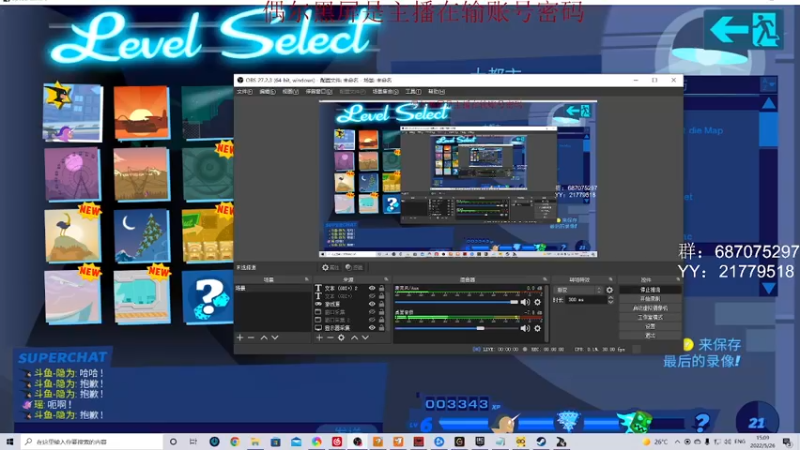The image size is (800, 450).
Task: Click the game's blue question mark help icon
Action: [x=702, y=422]
